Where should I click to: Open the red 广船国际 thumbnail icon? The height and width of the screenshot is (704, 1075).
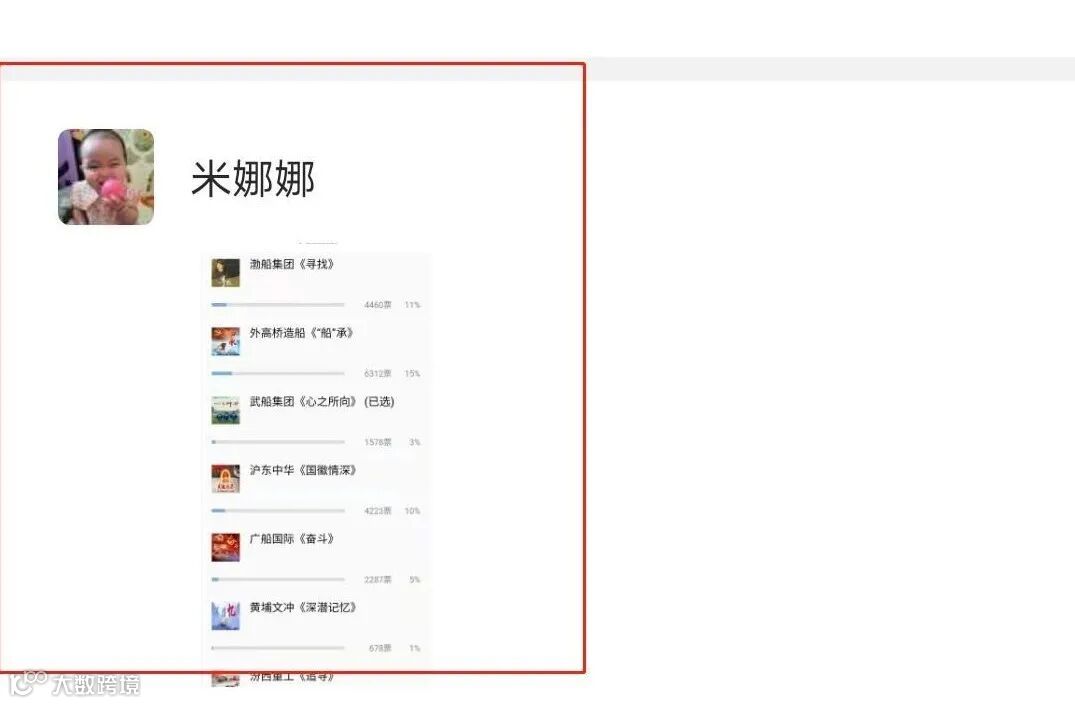coord(226,547)
